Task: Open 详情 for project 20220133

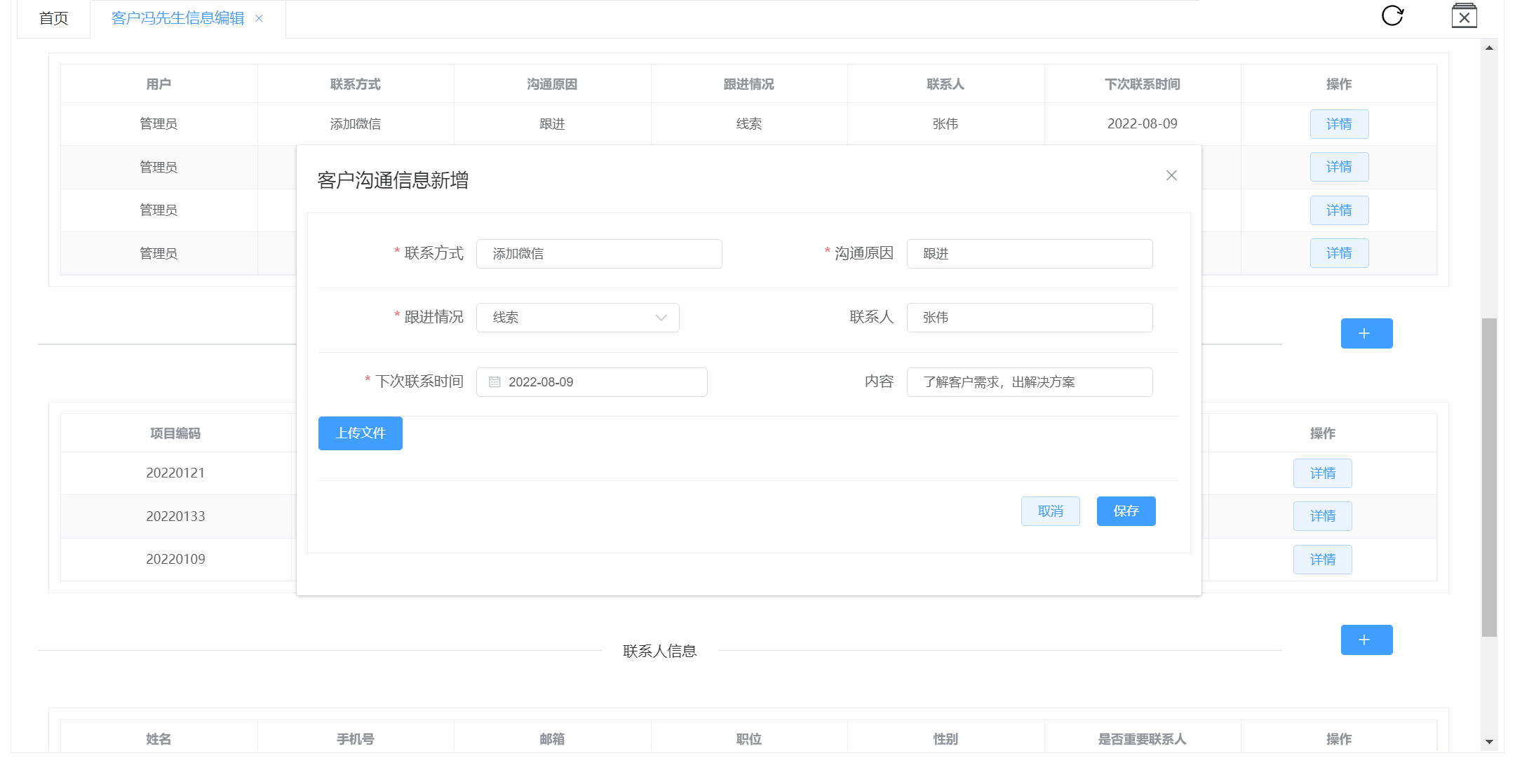Action: pos(1322,516)
